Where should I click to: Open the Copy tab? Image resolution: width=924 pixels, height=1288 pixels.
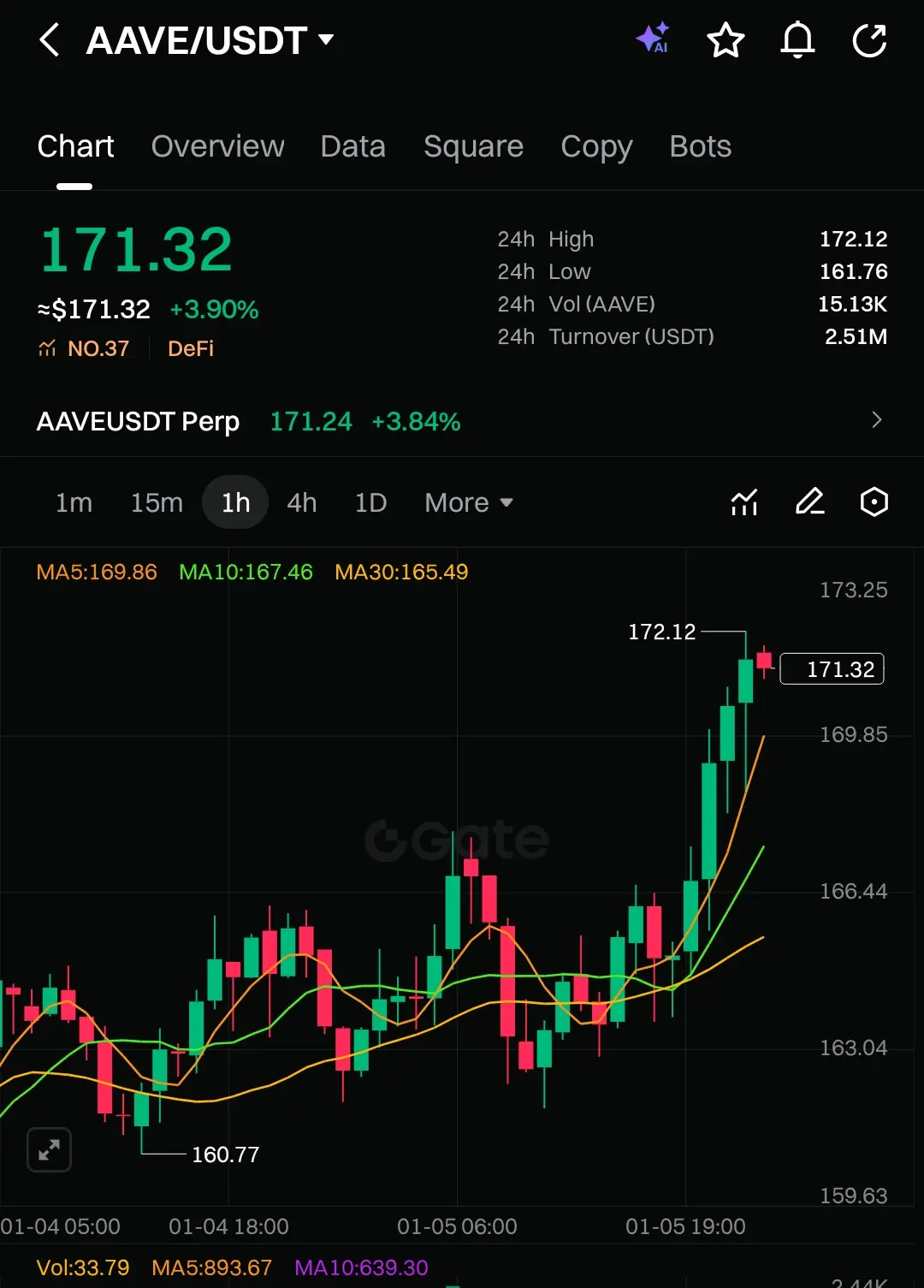[x=596, y=147]
